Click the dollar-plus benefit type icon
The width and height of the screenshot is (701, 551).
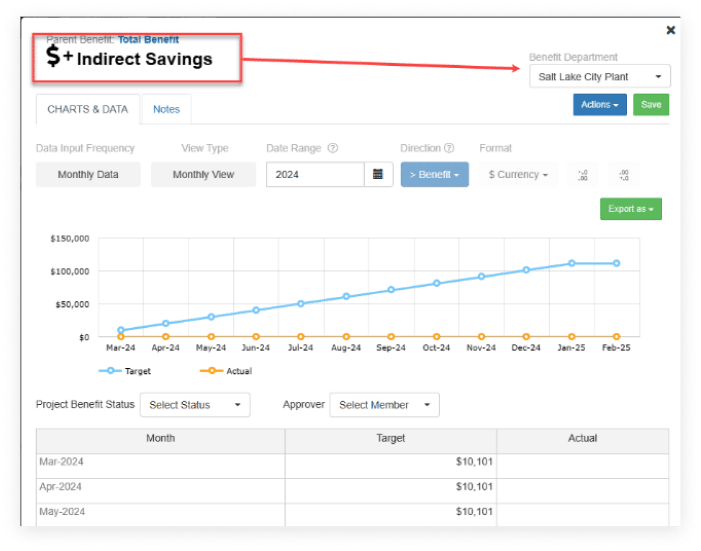pos(59,56)
